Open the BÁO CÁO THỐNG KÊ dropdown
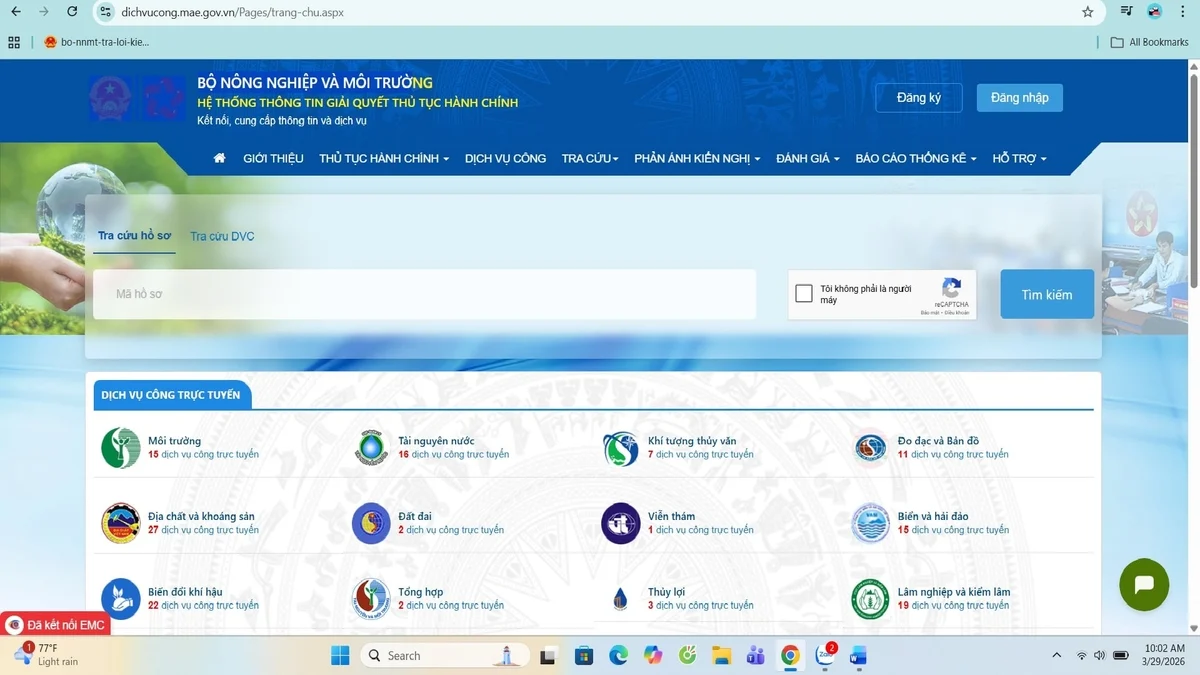The image size is (1200, 675). coord(915,158)
